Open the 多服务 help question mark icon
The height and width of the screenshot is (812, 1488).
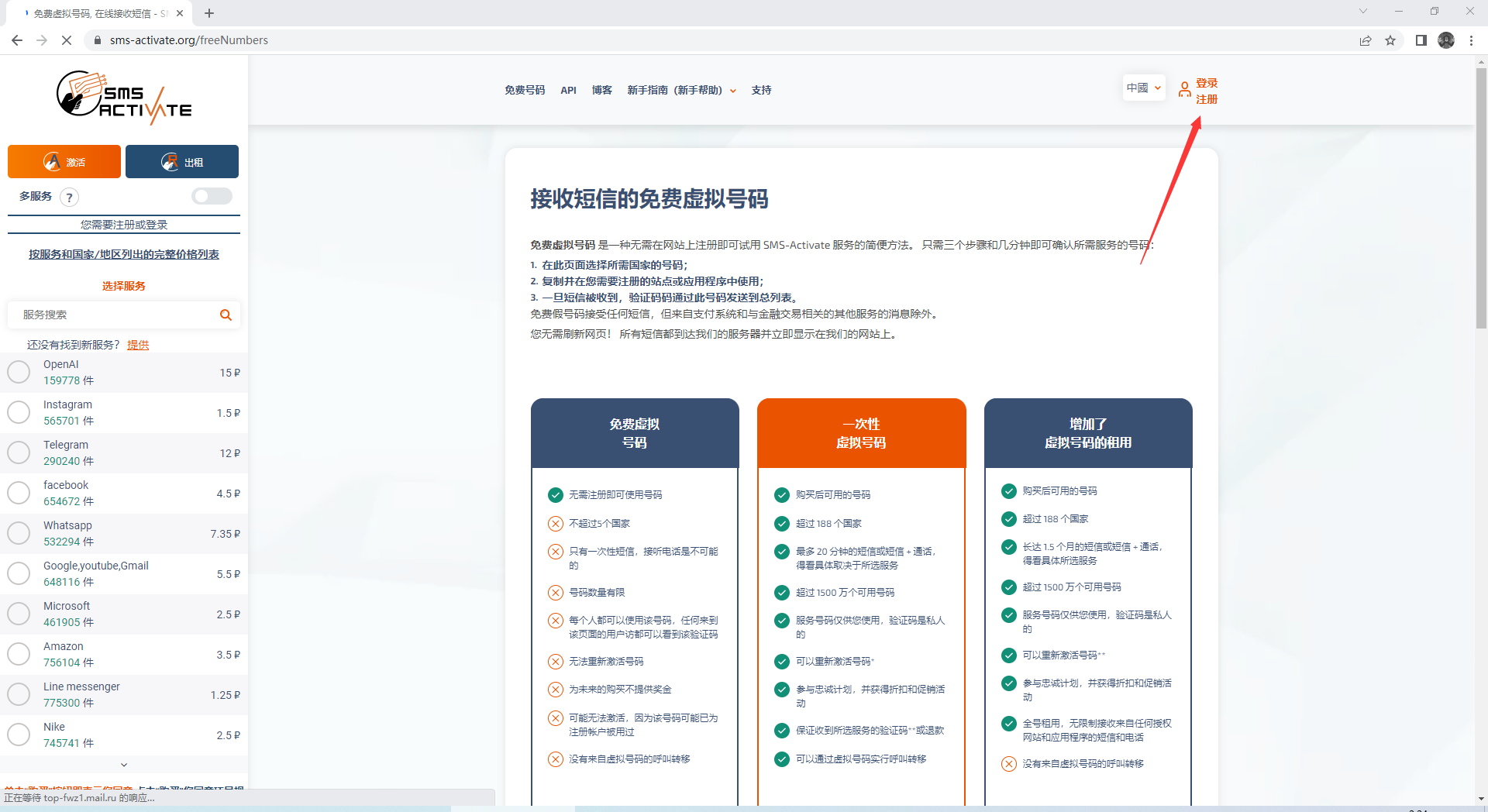point(69,198)
